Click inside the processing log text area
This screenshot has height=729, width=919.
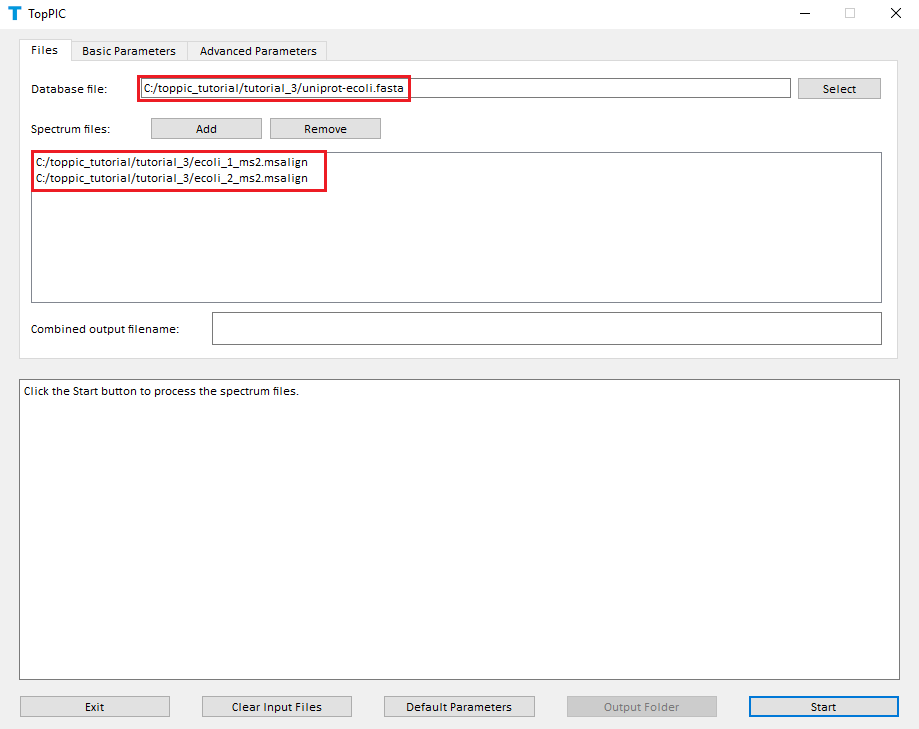458,530
